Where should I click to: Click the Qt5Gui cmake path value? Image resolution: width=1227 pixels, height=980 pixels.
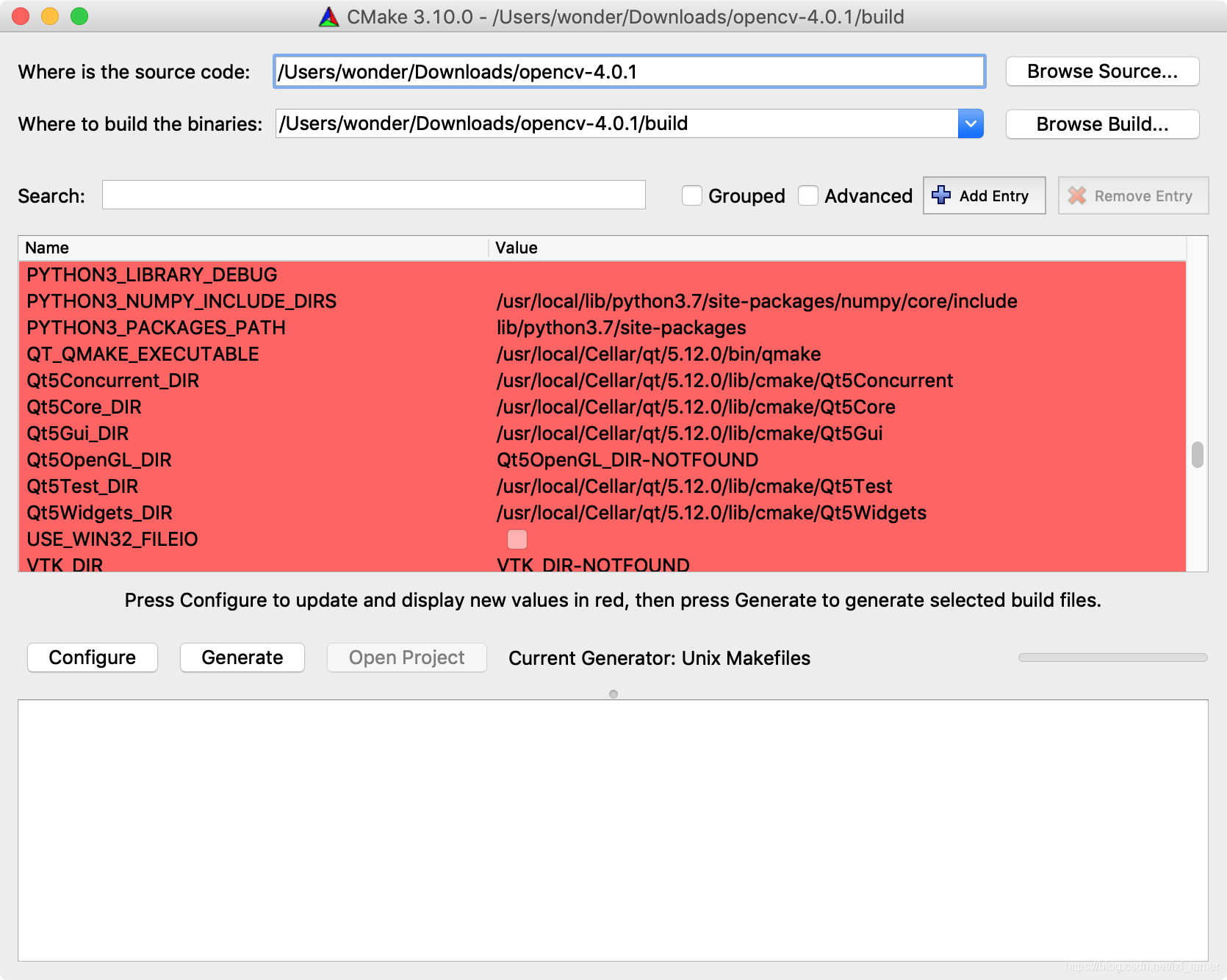[x=689, y=433]
